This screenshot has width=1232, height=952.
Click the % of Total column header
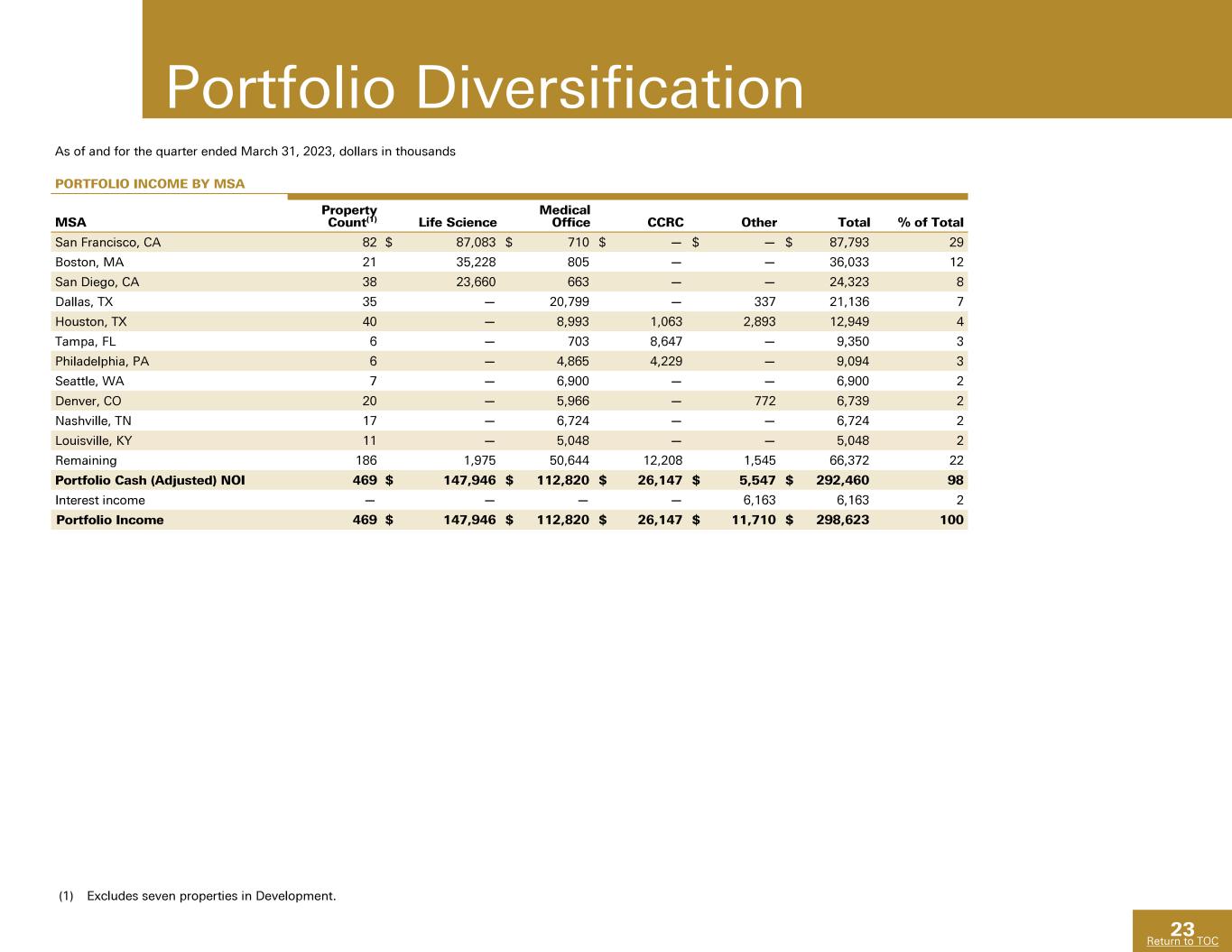pyautogui.click(x=931, y=222)
